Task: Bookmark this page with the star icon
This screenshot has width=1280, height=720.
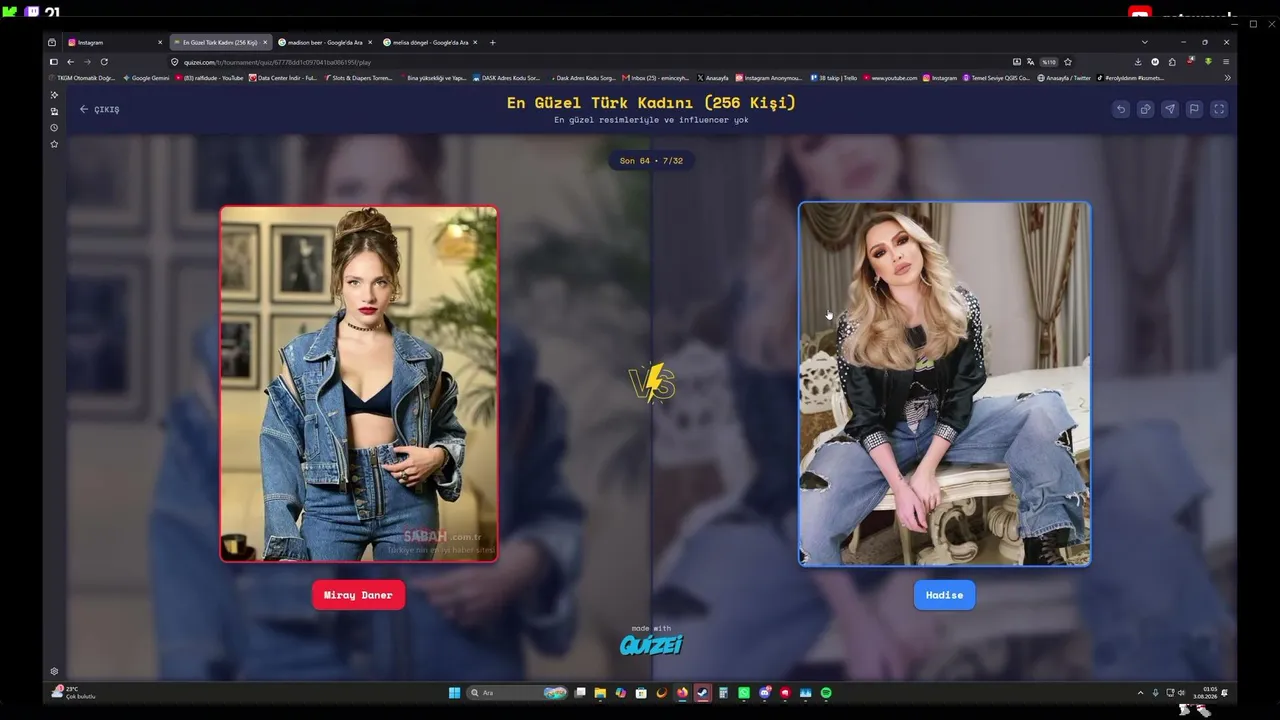Action: pos(1068,62)
